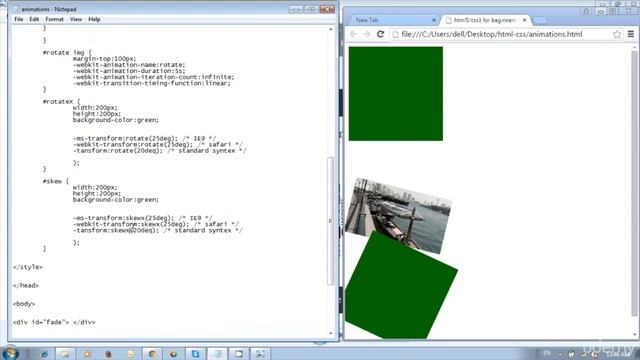Click Notepad scrollbar up arrow

click(331, 29)
